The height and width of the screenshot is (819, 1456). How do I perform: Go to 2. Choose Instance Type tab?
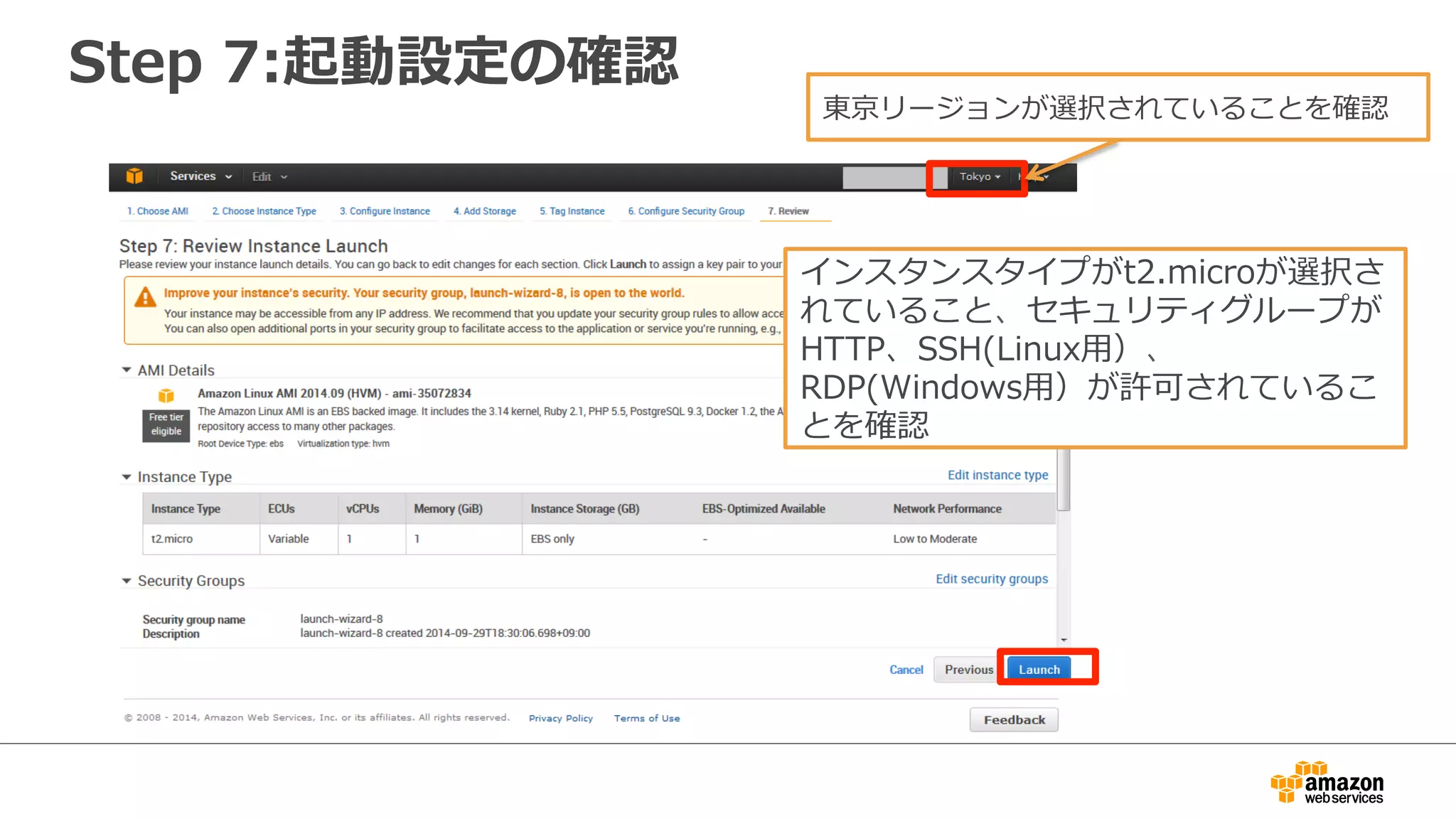click(264, 211)
